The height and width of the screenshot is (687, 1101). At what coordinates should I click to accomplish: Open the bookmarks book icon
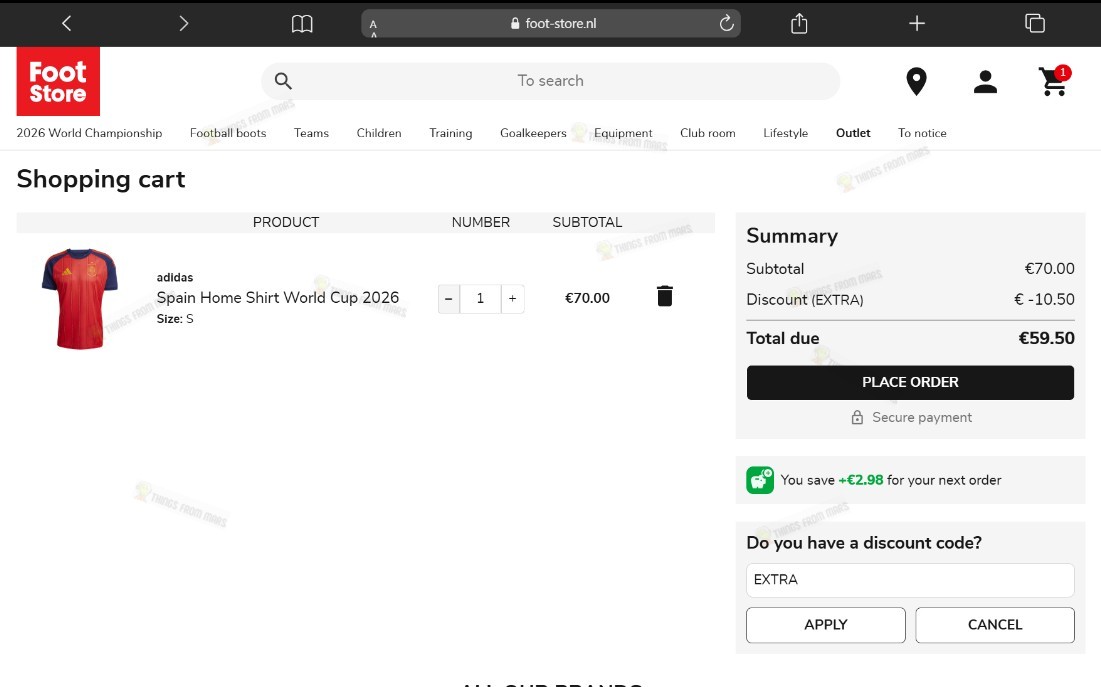[302, 24]
